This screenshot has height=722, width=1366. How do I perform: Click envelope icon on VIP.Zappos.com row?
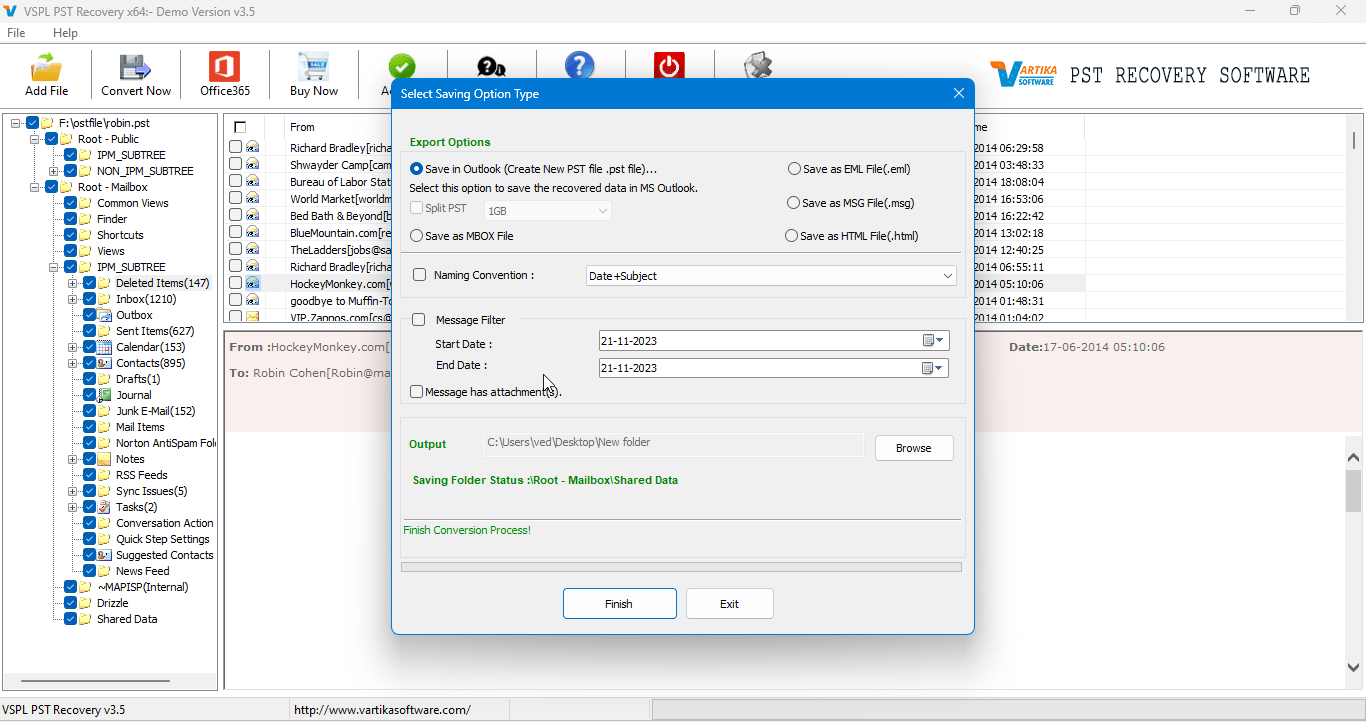(253, 317)
